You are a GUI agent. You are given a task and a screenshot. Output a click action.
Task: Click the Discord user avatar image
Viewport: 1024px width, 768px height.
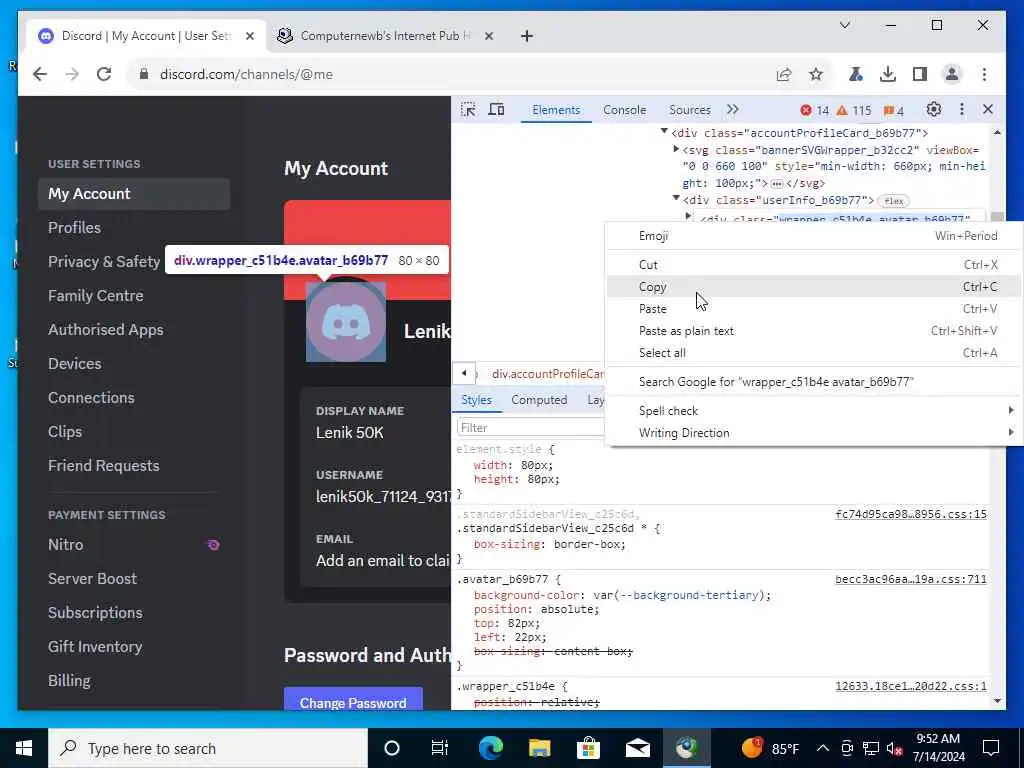click(x=346, y=322)
